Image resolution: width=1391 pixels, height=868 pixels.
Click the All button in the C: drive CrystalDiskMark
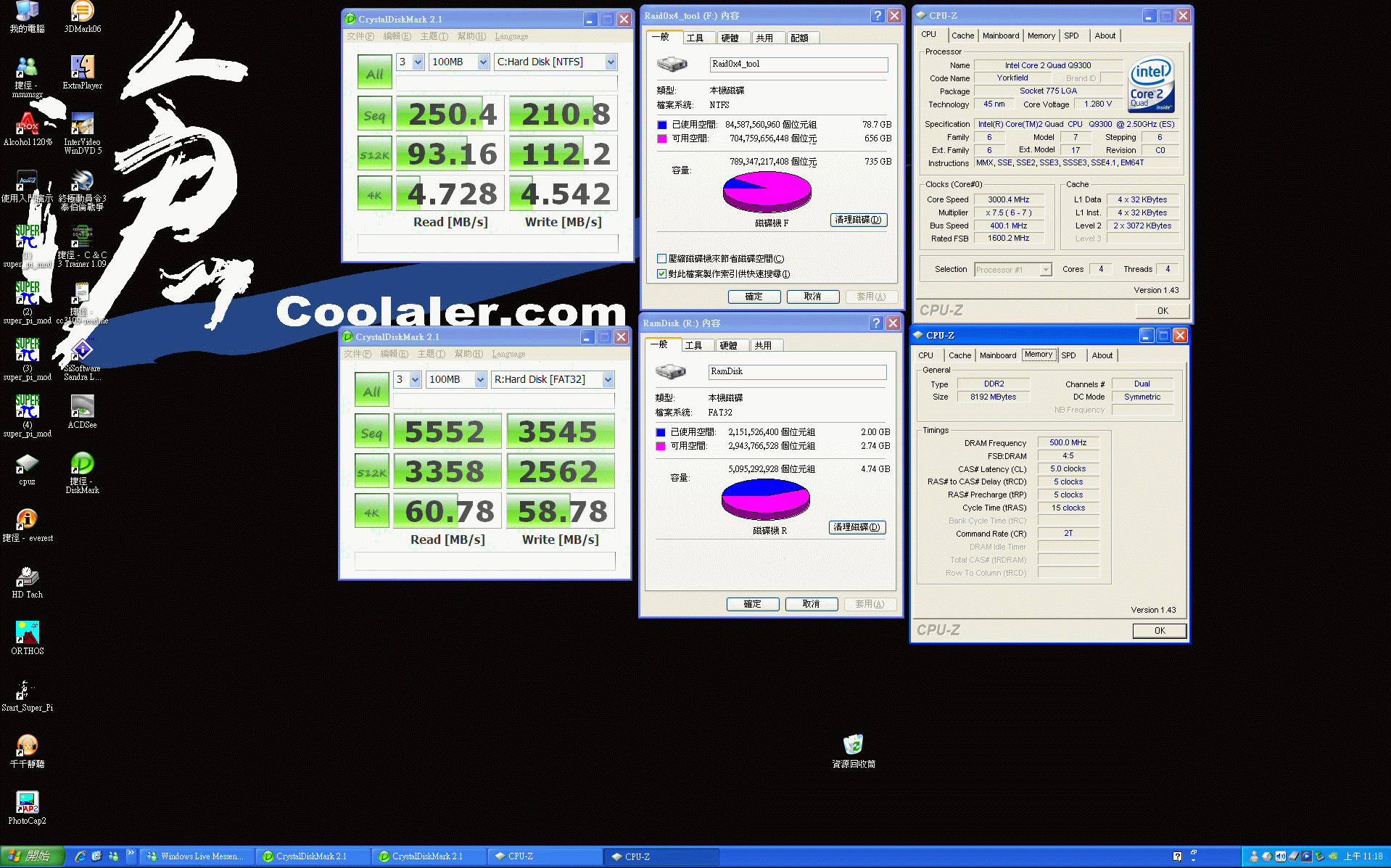(375, 73)
